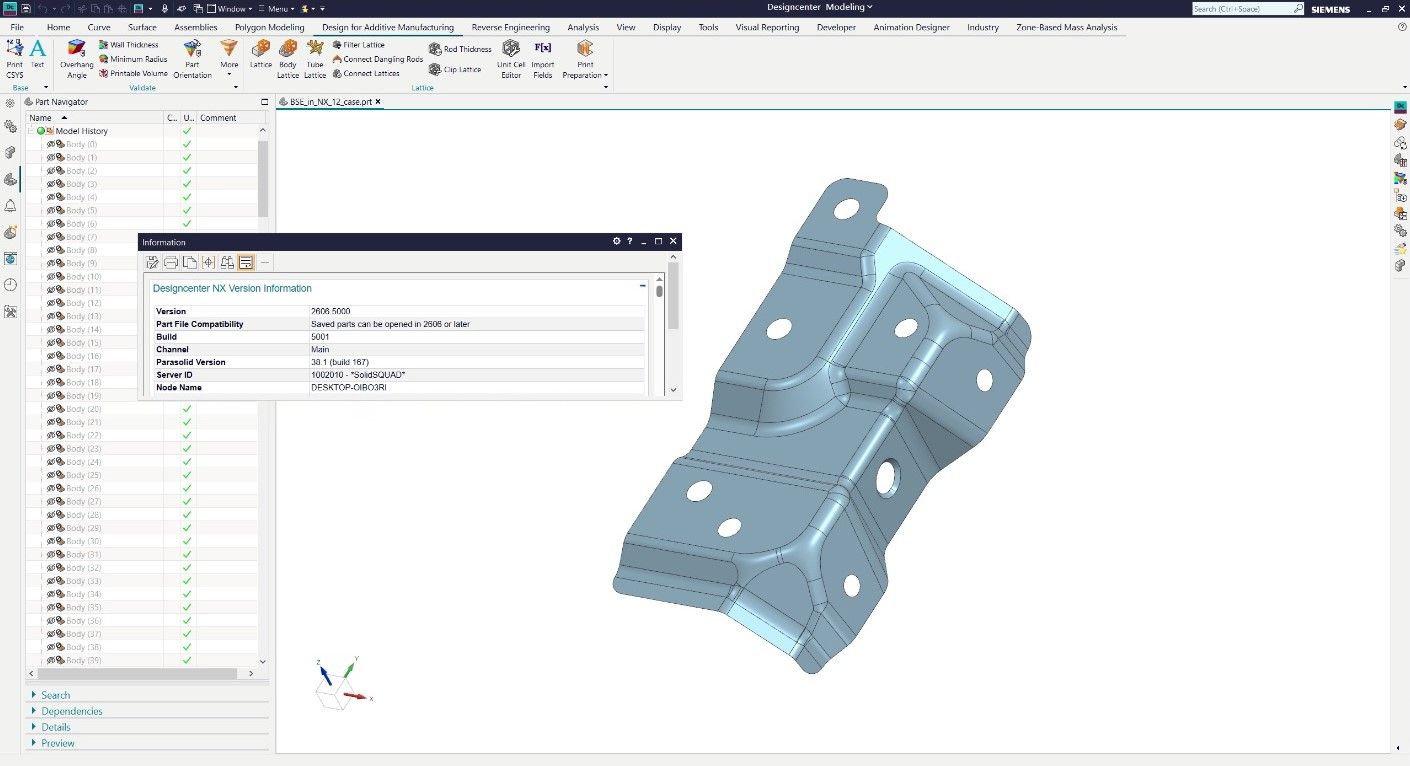The image size is (1410, 766).
Task: Select the Tube Lattice tool
Action: [315, 58]
